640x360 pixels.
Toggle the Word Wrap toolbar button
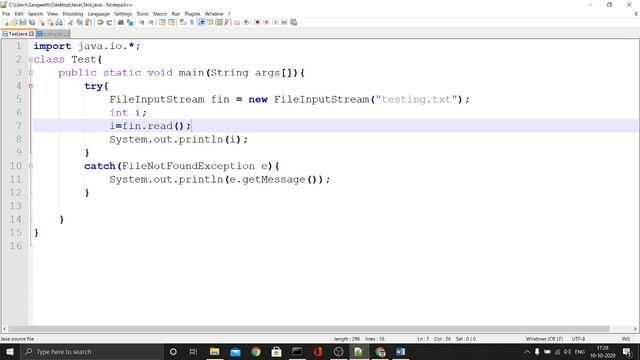(x=182, y=22)
